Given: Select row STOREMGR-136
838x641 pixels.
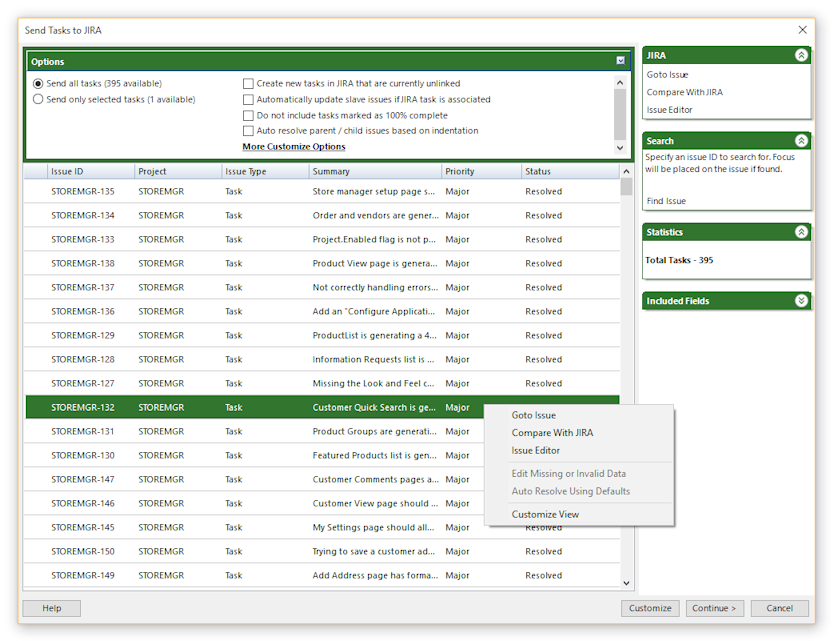Looking at the screenshot, I should (322, 312).
